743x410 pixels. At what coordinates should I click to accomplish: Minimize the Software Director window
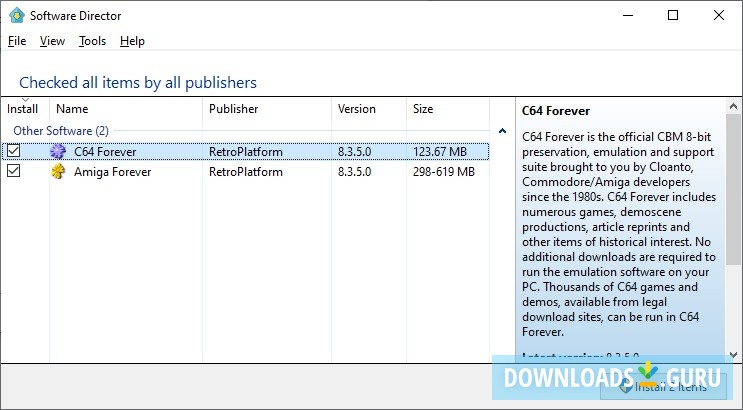(x=628, y=15)
